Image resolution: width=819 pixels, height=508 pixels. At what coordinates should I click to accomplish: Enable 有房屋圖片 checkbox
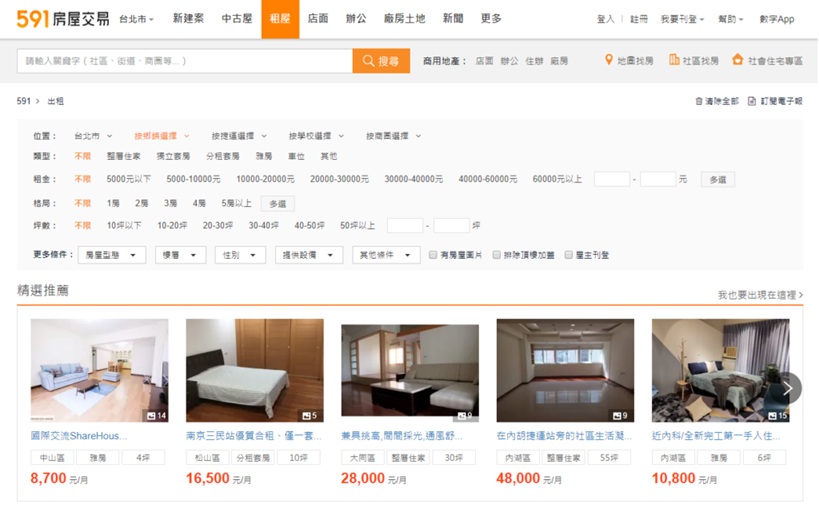tap(433, 256)
